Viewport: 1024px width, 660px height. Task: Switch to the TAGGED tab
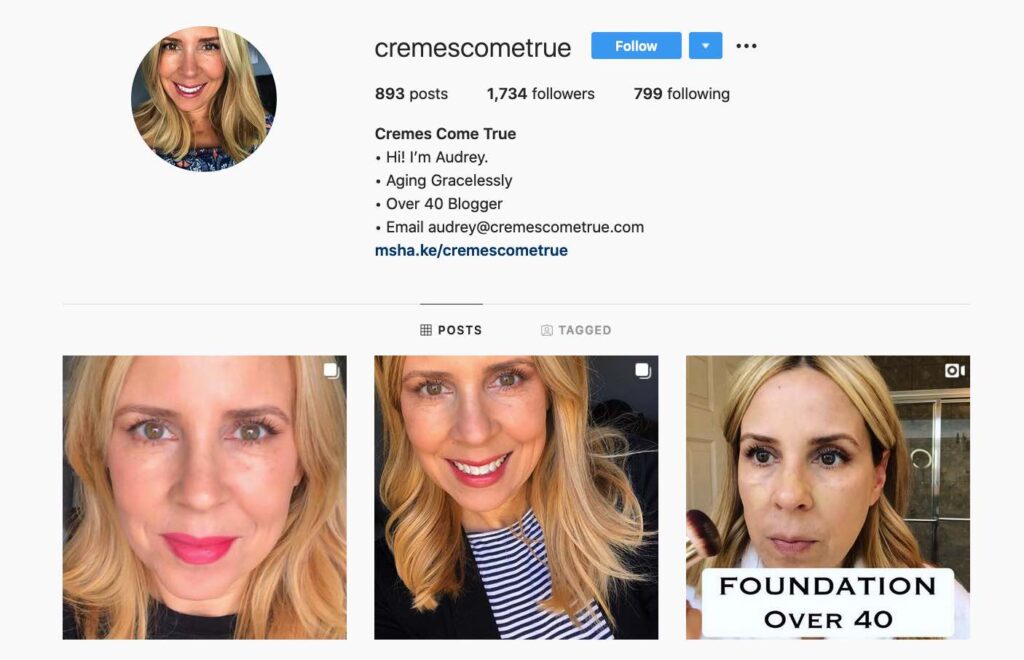tap(576, 330)
